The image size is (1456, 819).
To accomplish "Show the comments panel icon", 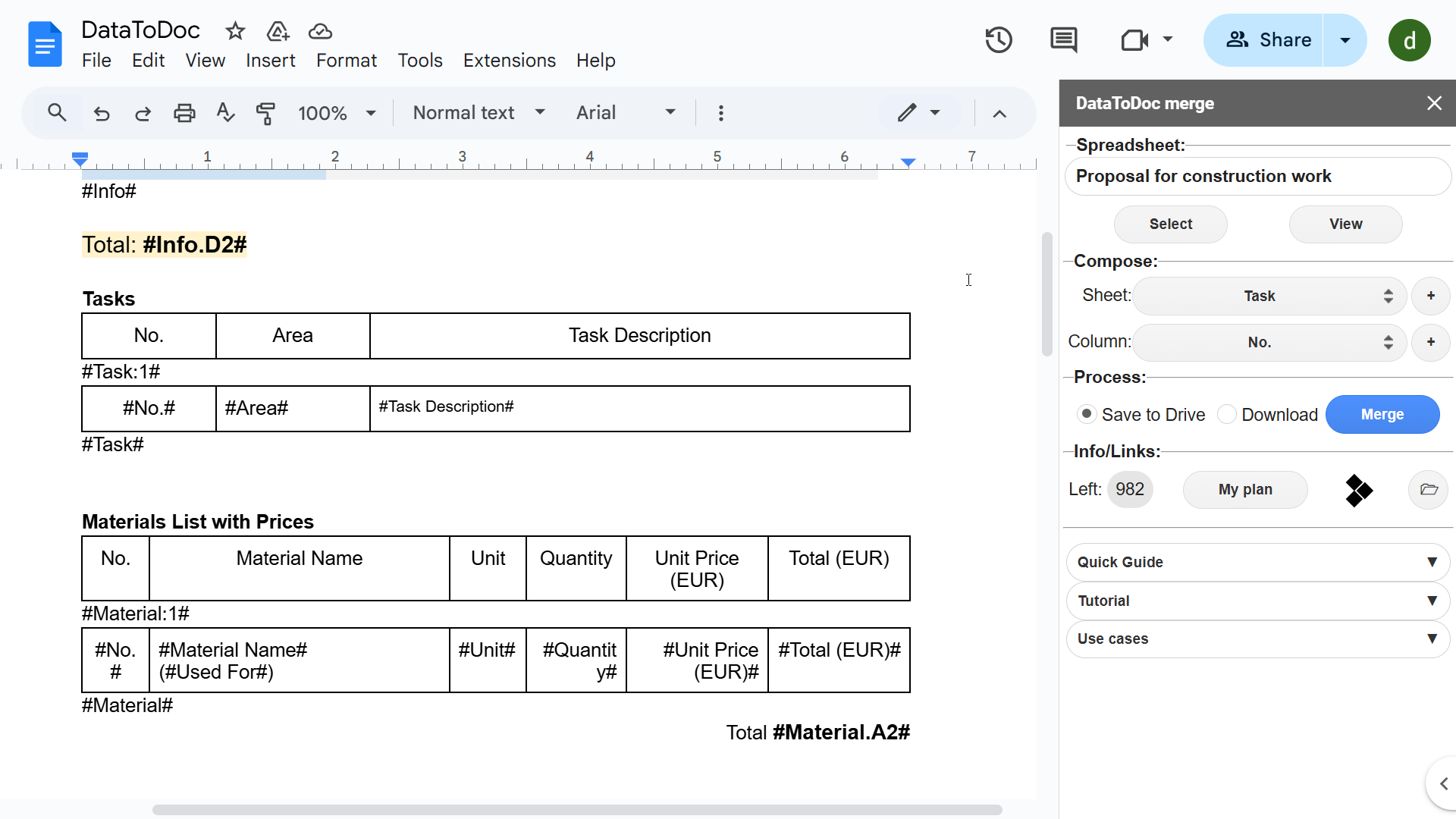I will click(1063, 39).
